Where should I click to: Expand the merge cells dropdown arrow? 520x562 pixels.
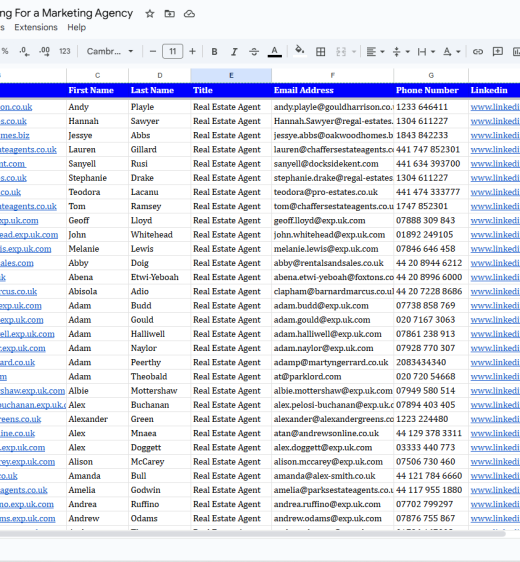pos(354,52)
